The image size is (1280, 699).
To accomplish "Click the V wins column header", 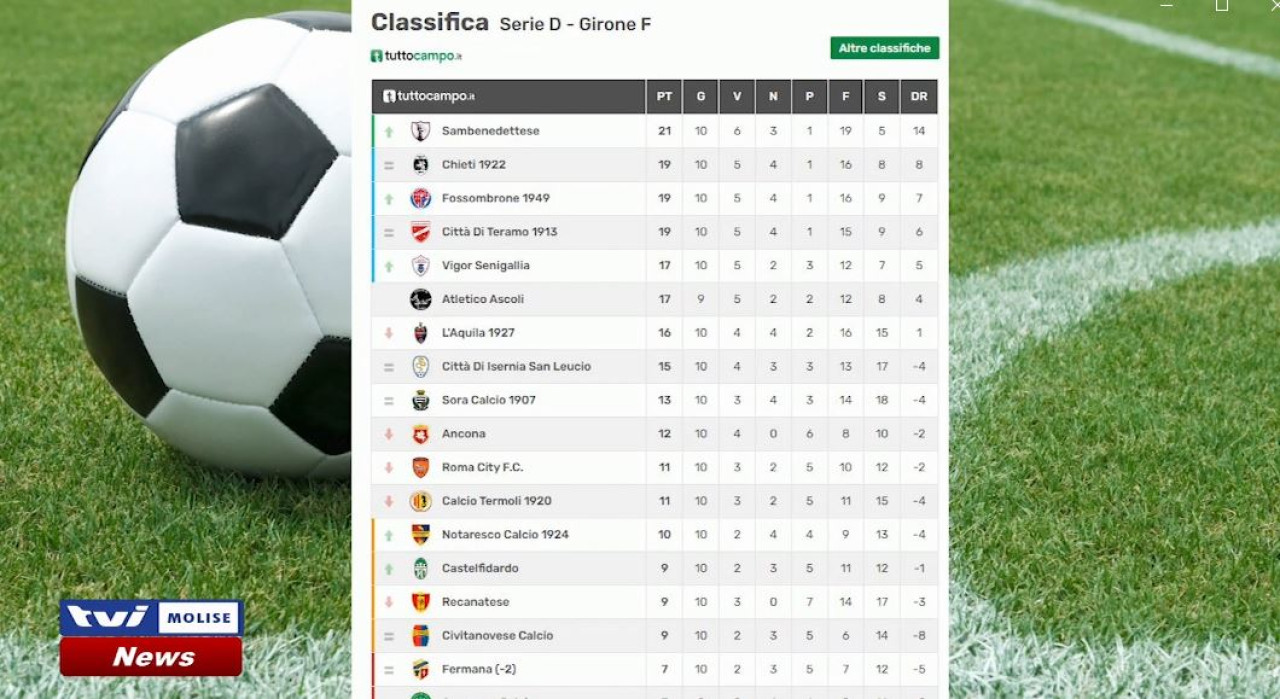I will tap(737, 97).
